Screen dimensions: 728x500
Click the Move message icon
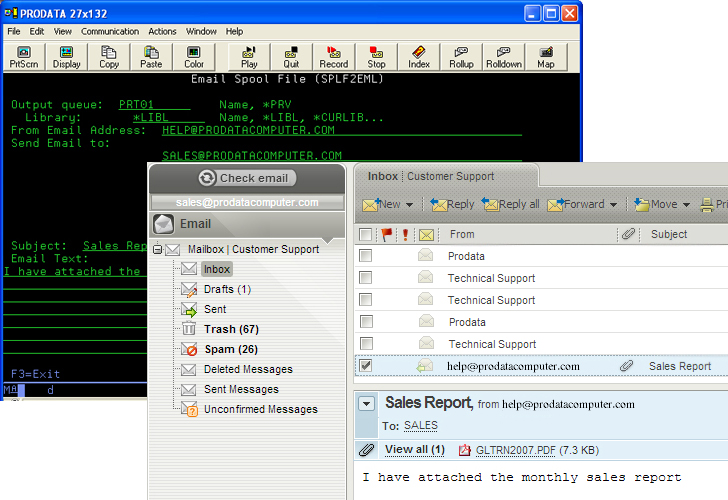pyautogui.click(x=642, y=204)
